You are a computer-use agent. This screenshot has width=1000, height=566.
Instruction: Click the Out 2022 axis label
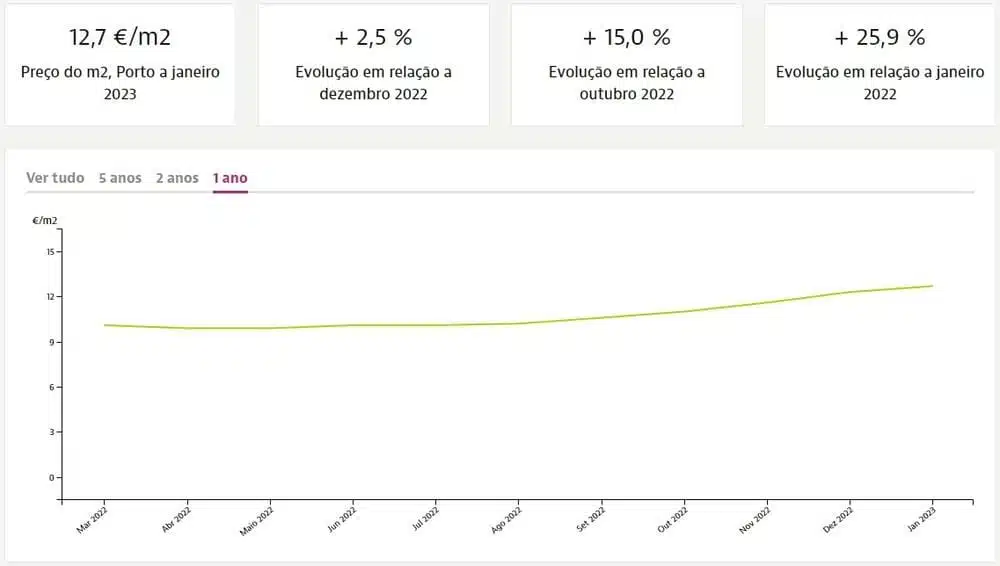[x=674, y=522]
